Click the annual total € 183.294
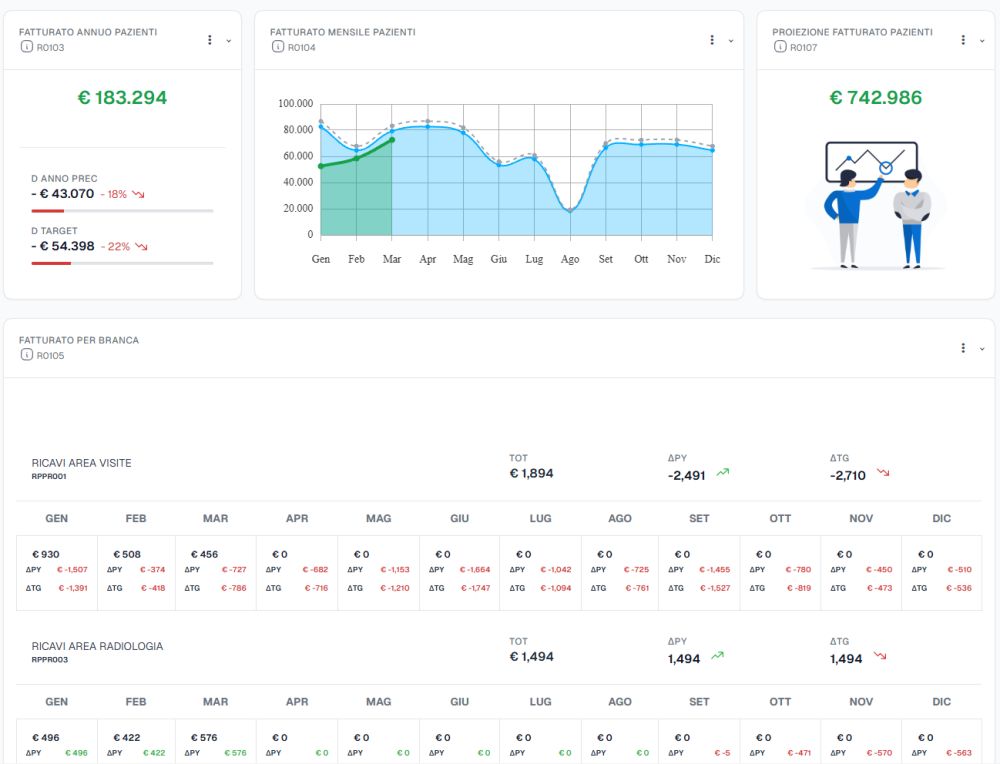1000x764 pixels. 122,98
